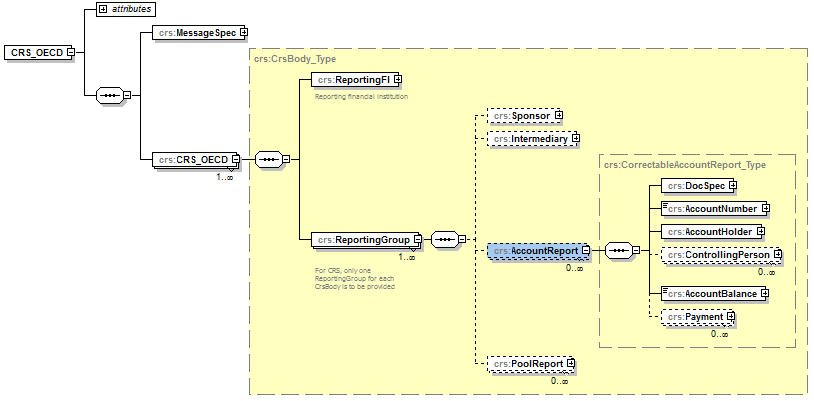814x401 pixels.
Task: Select the crs:ControllingPerson element box
Action: (x=721, y=255)
